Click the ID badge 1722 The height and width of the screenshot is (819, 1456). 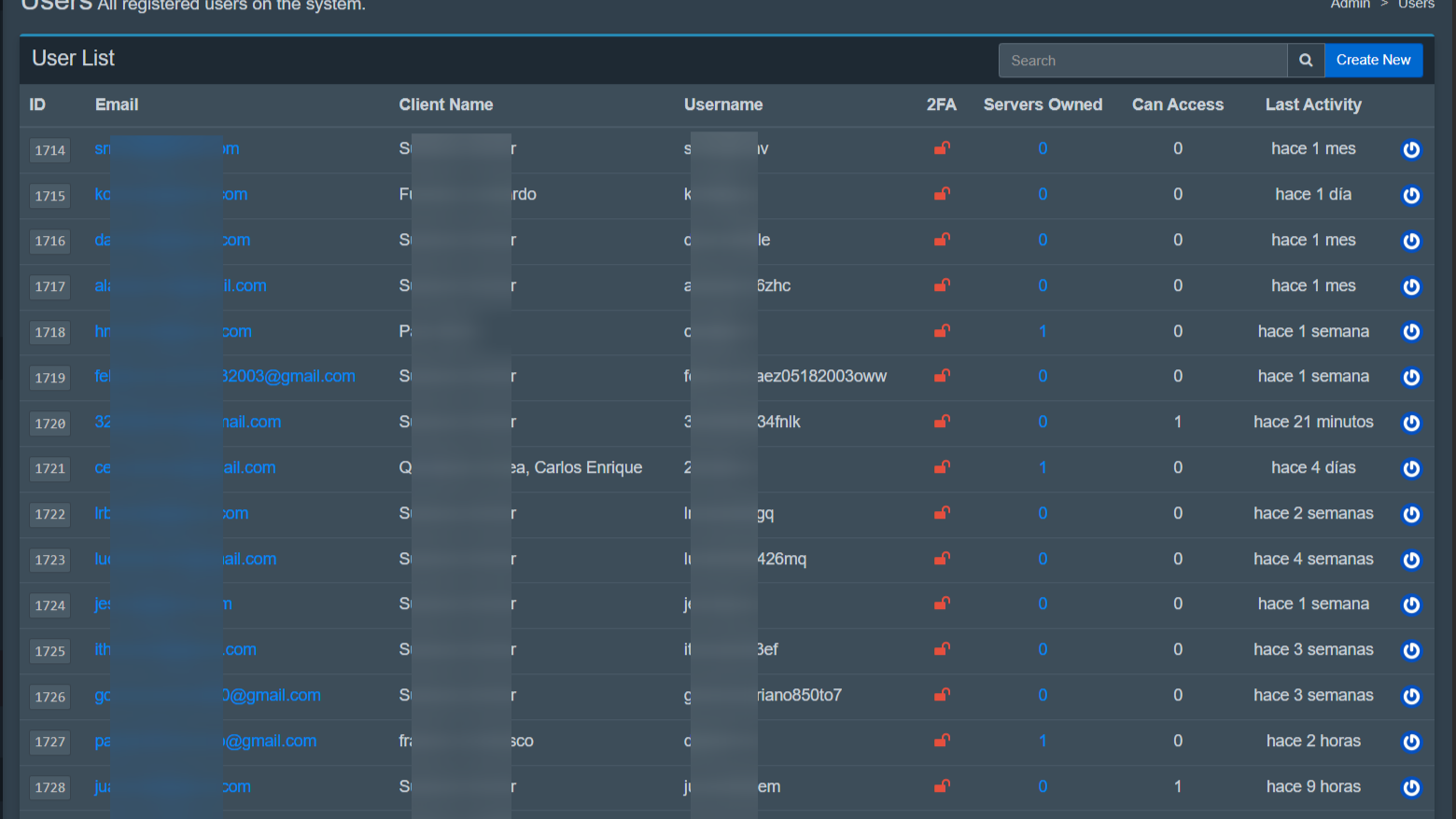coord(50,514)
